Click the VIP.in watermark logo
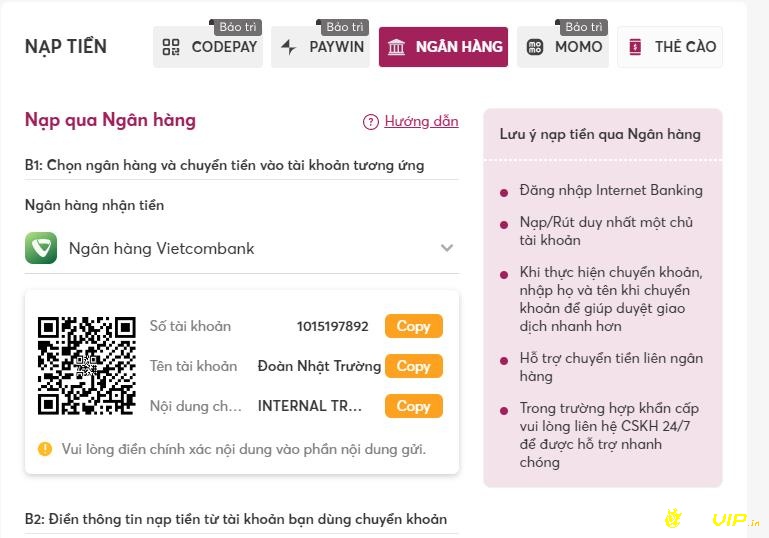Image resolution: width=769 pixels, height=538 pixels. [x=712, y=519]
